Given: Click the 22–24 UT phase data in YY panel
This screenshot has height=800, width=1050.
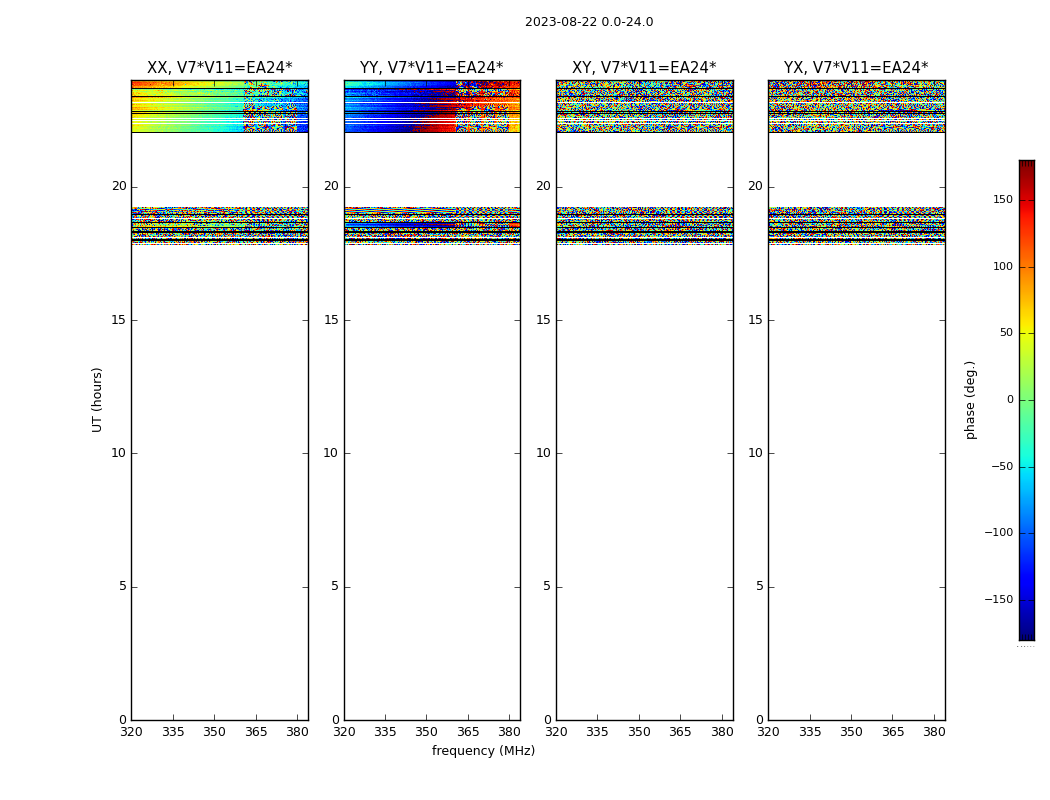Looking at the screenshot, I should tap(432, 106).
